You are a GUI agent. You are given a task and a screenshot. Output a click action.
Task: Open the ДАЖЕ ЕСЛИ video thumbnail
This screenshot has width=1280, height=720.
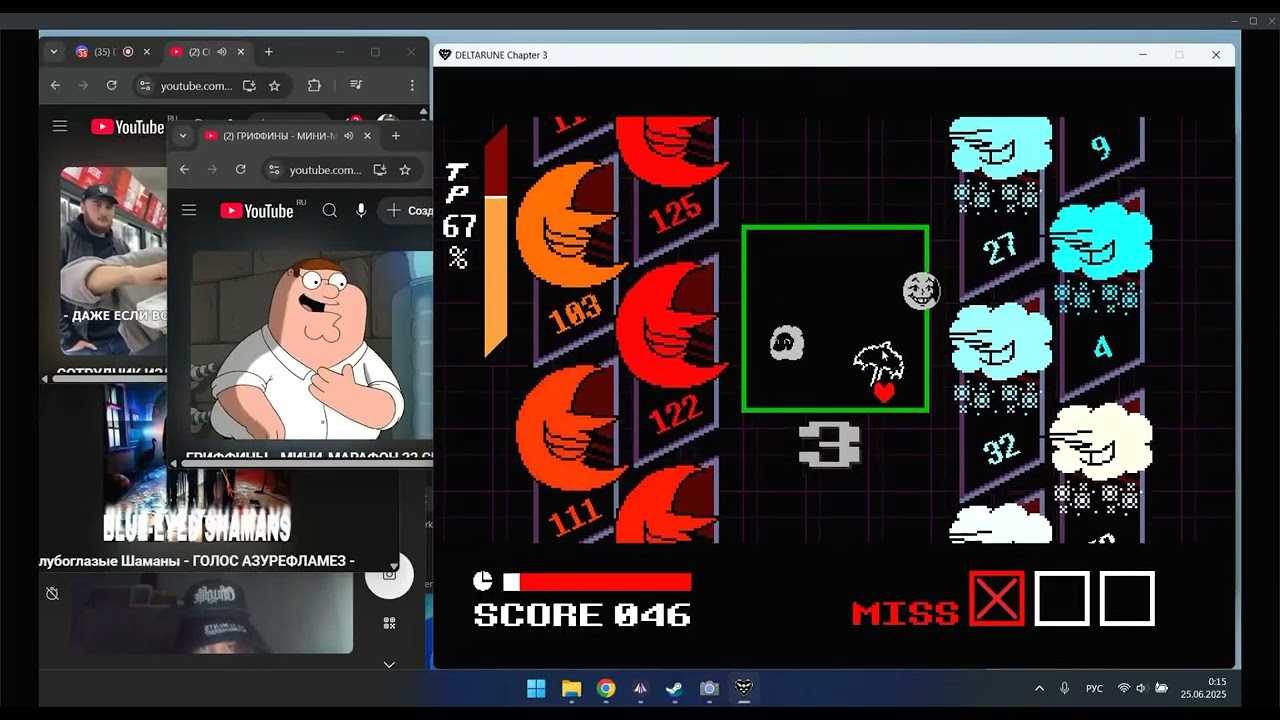tap(113, 261)
